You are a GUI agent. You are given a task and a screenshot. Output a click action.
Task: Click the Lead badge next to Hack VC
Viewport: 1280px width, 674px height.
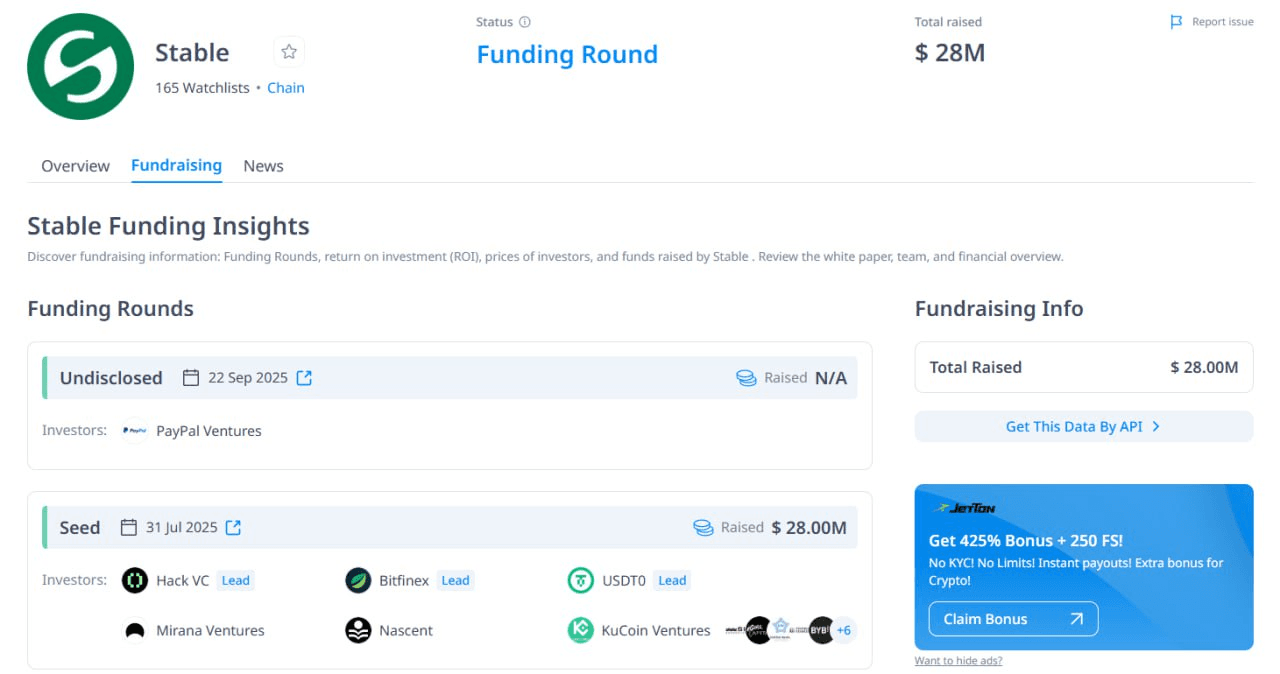coord(236,580)
